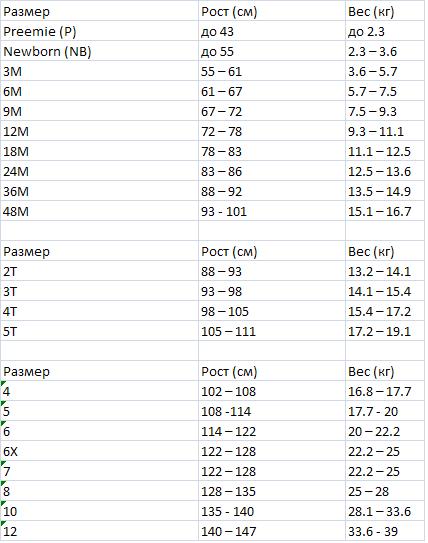
Task: Click the height cell 98 – 105
Action: [272, 311]
